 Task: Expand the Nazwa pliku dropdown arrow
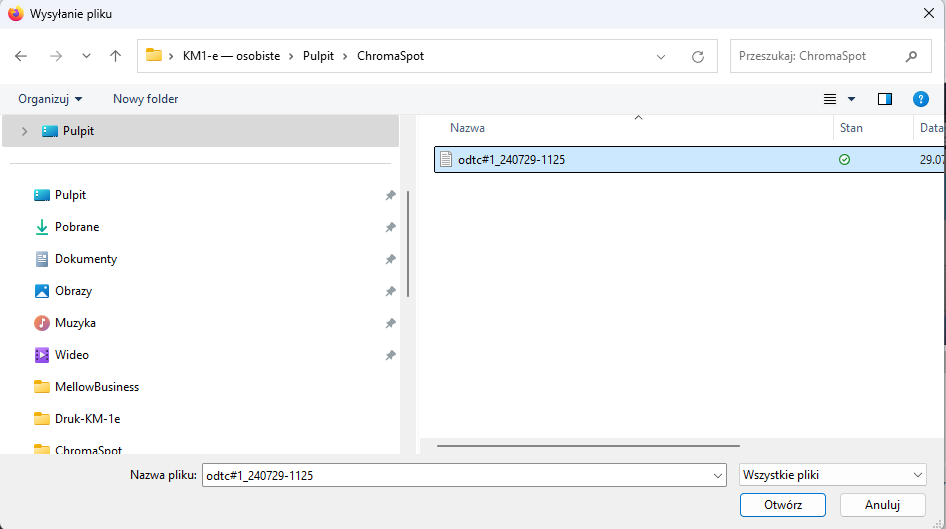(x=718, y=475)
